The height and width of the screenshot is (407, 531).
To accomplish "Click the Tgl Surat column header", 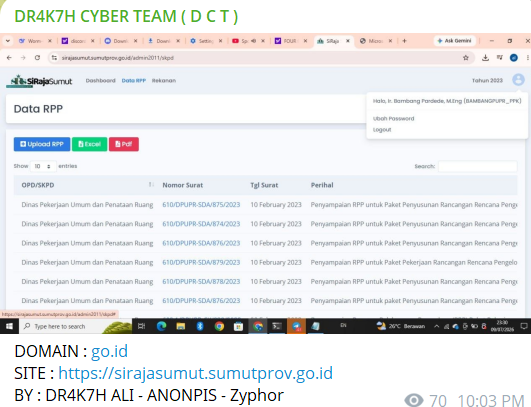I will click(264, 185).
